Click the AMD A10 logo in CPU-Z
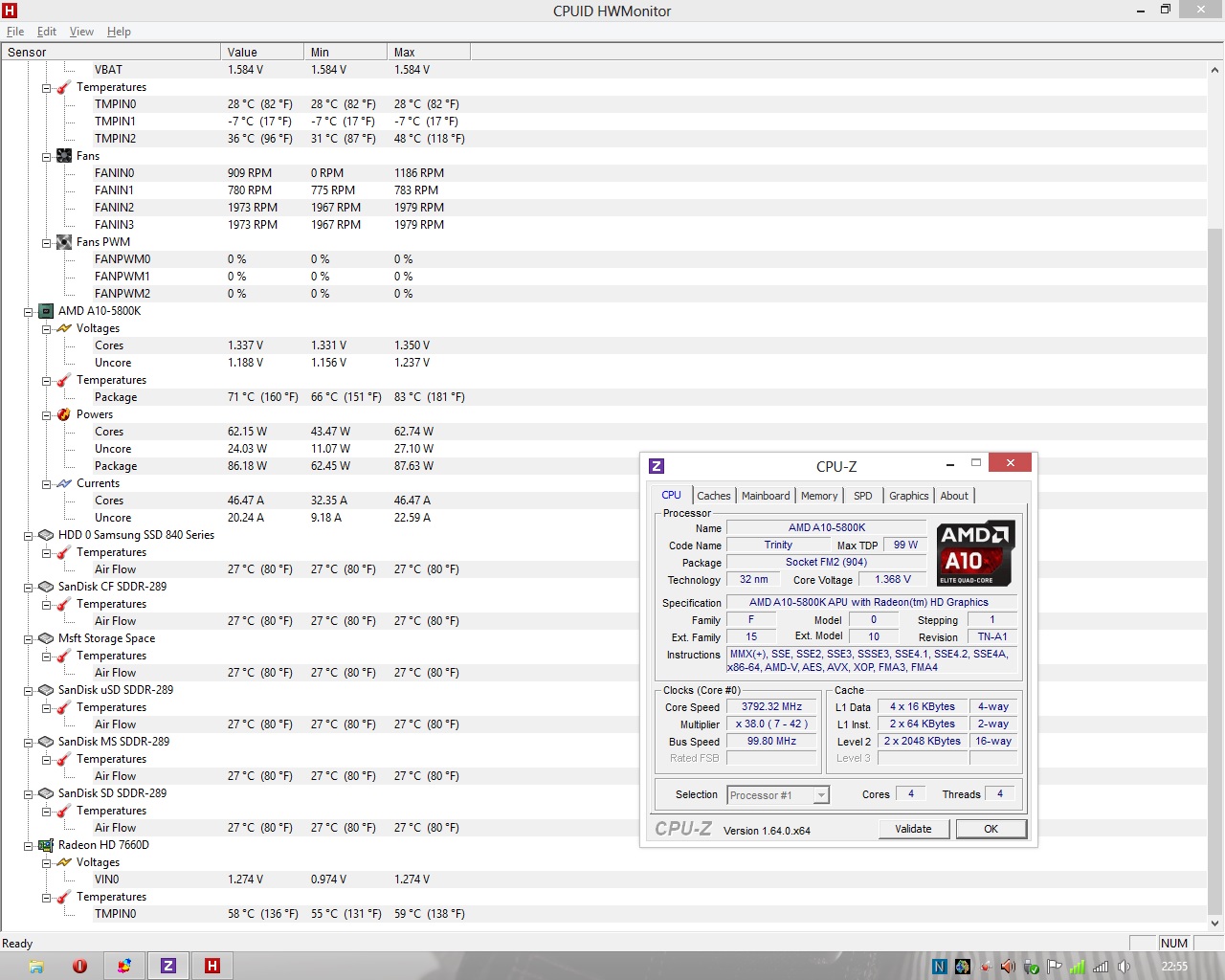Image resolution: width=1225 pixels, height=980 pixels. (974, 552)
